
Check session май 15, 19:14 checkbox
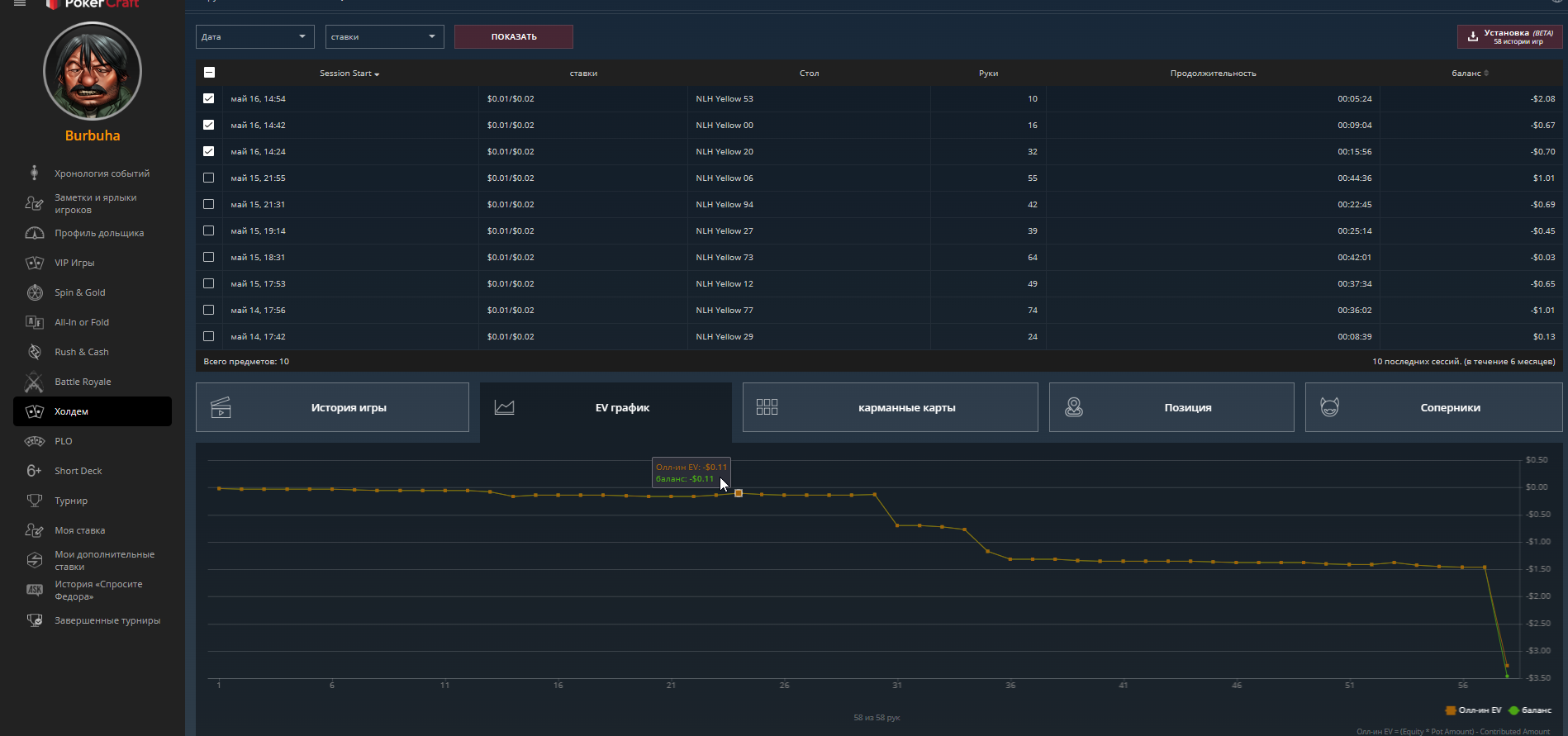(208, 230)
